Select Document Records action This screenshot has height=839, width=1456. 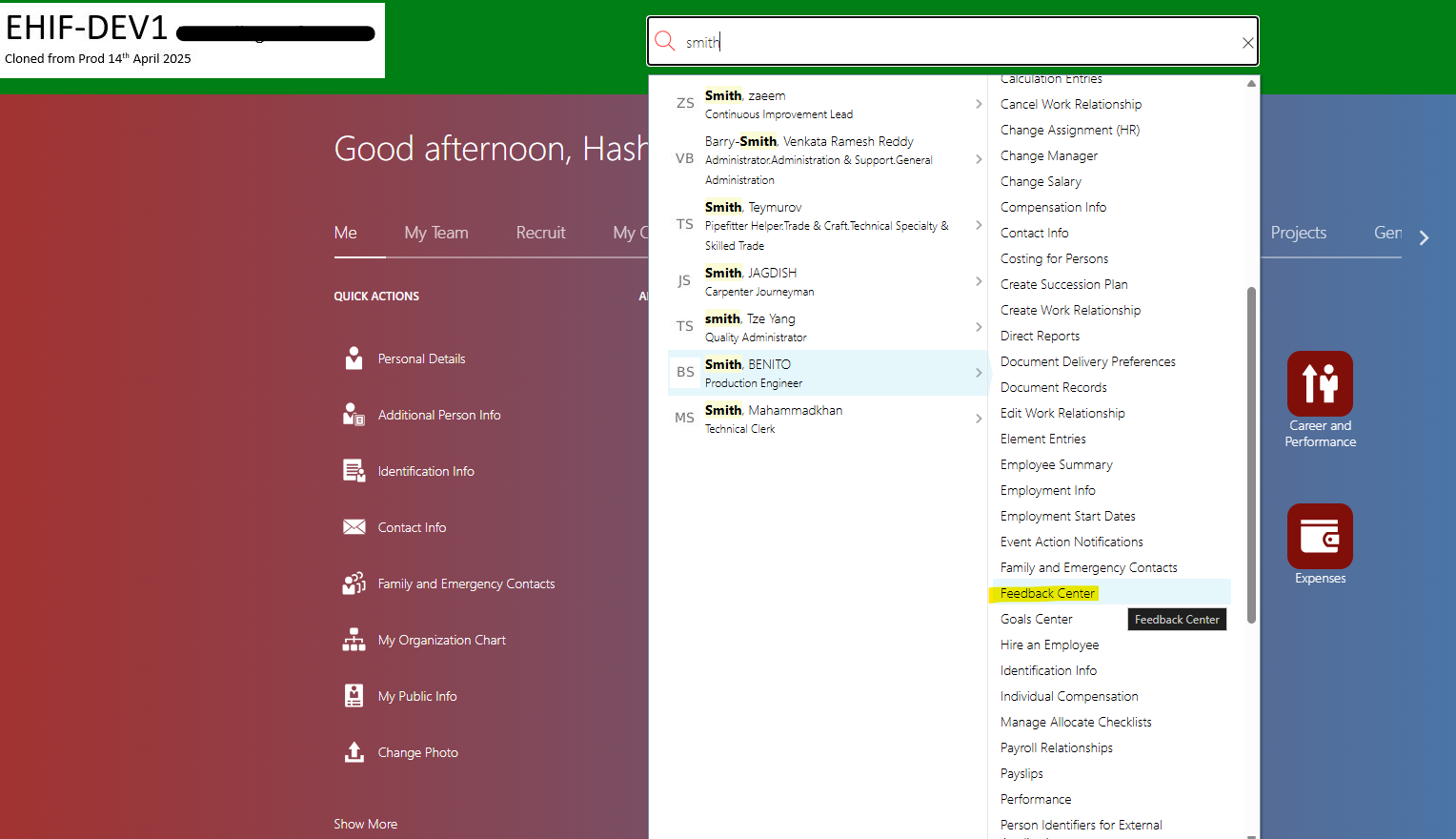(x=1053, y=387)
